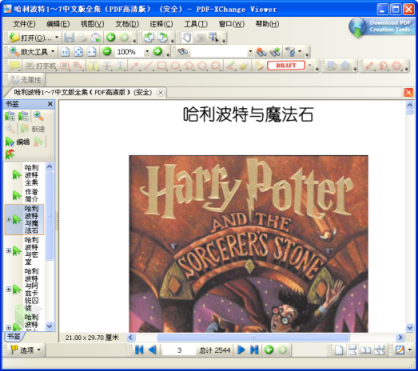Open the 放大工具 dropdown arrow
The height and width of the screenshot is (371, 418).
point(53,52)
